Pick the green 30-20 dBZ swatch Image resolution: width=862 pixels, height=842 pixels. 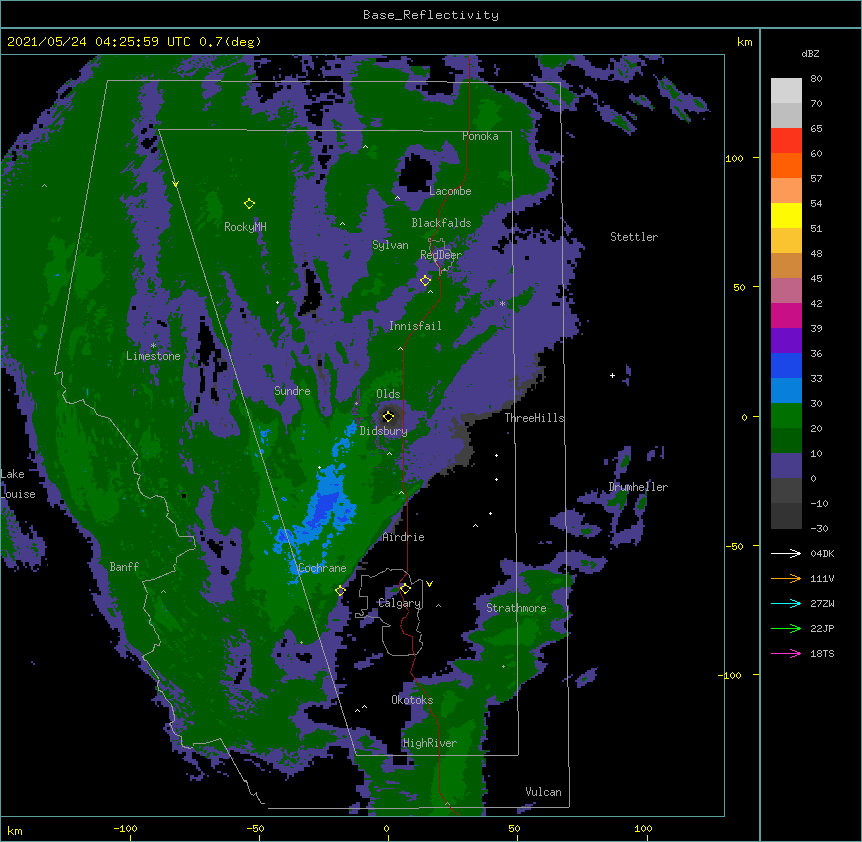(786, 416)
